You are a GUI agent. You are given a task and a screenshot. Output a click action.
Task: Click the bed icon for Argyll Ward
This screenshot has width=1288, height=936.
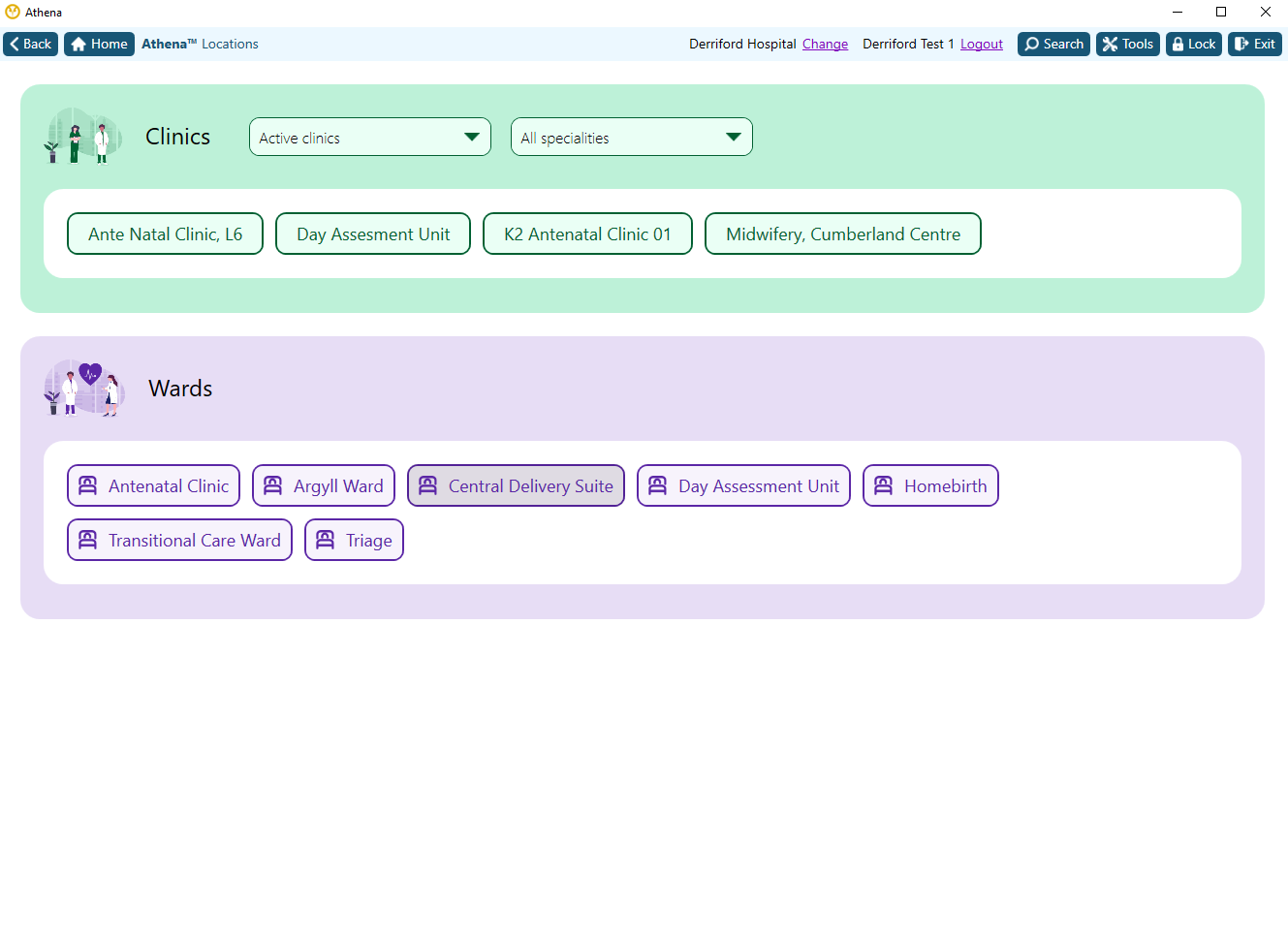click(272, 485)
